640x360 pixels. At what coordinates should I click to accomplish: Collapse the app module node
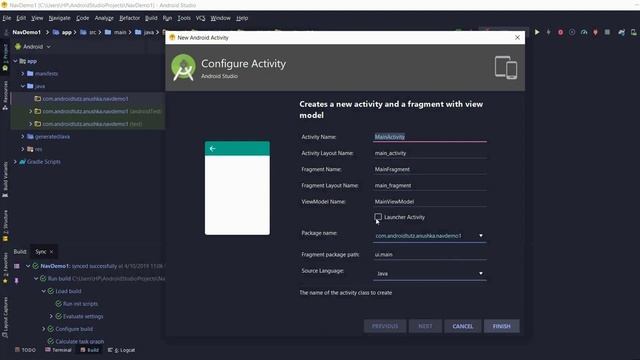tap(16, 61)
